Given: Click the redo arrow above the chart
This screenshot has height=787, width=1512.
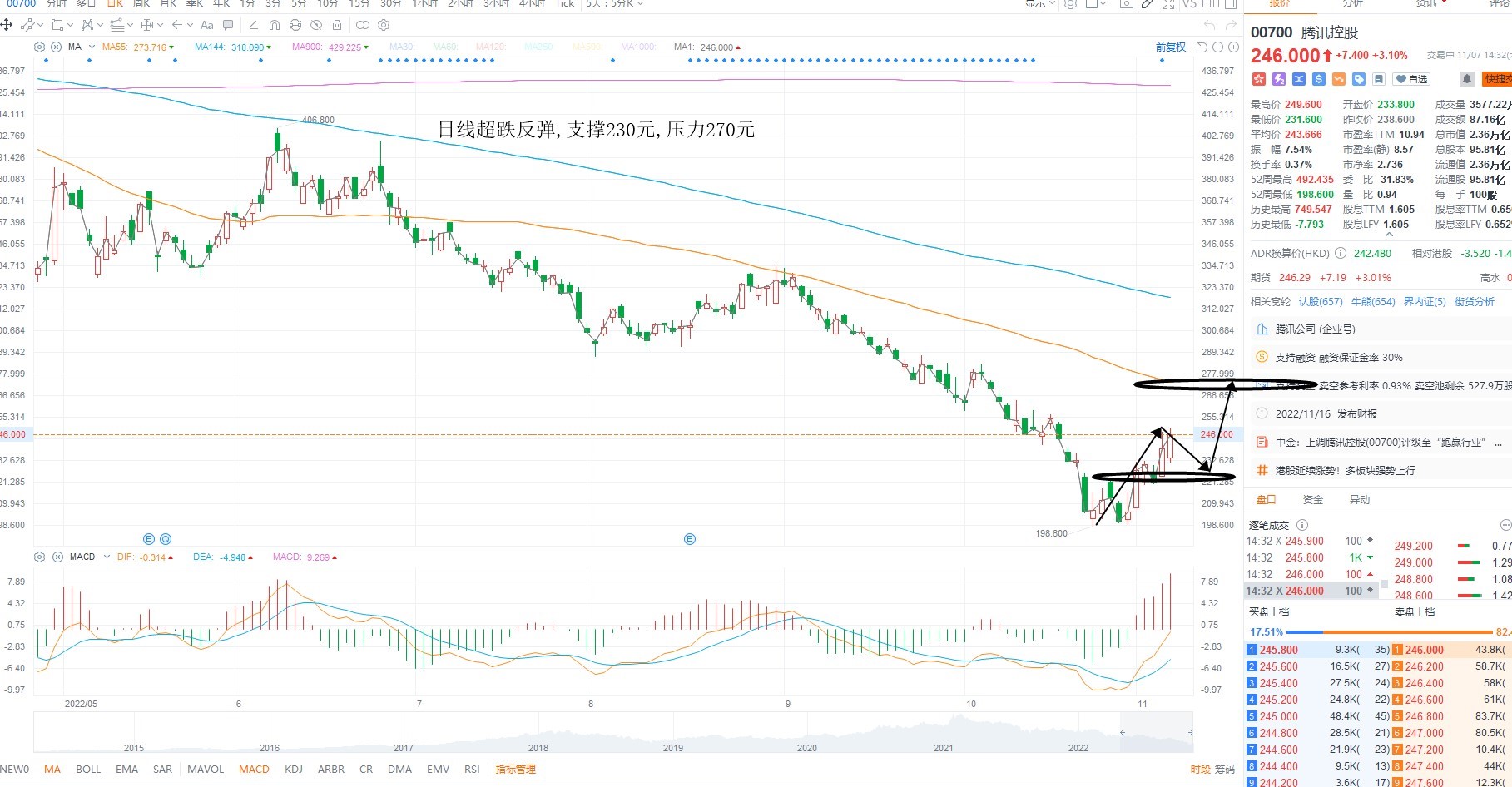Looking at the screenshot, I should click(x=1232, y=26).
